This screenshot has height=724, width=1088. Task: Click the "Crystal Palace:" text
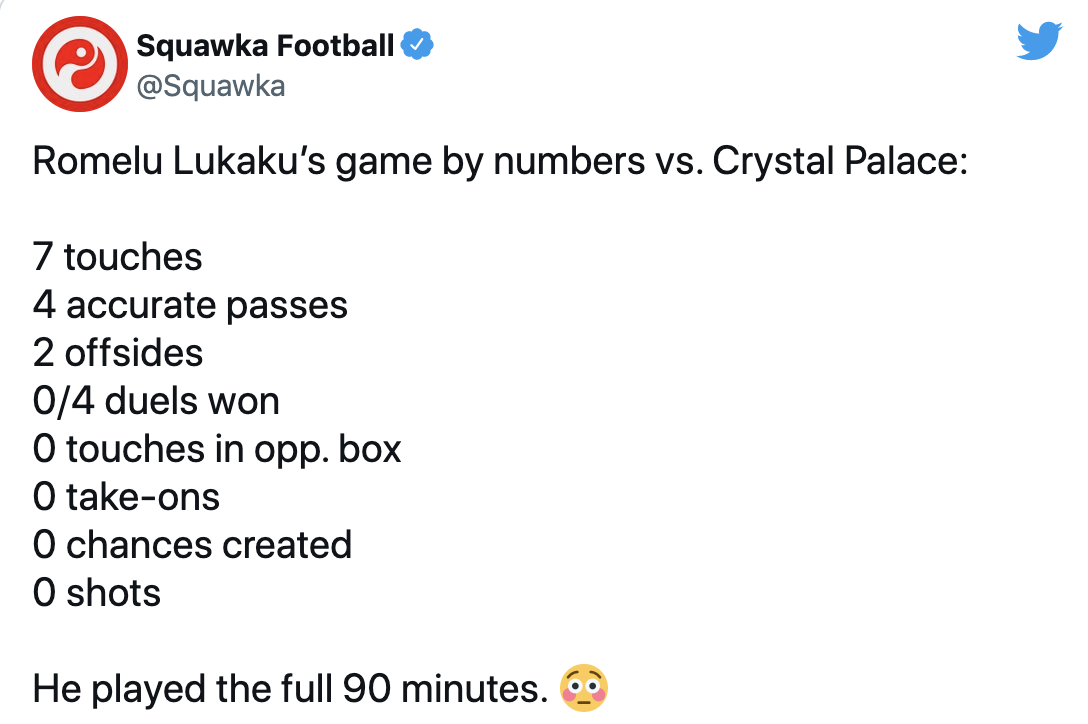click(x=841, y=161)
